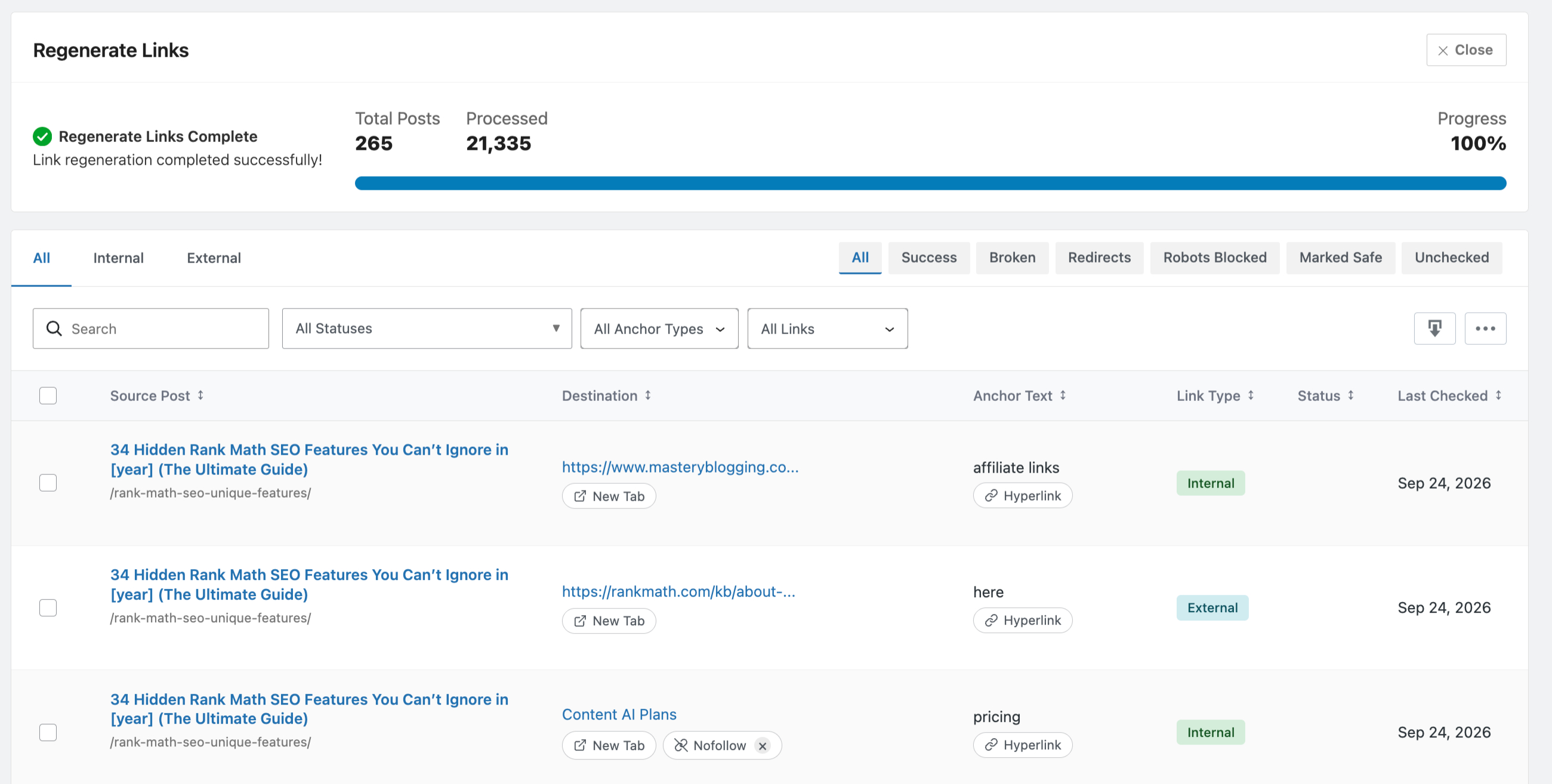
Task: Toggle the select-all checkbox in table header
Action: click(x=48, y=396)
